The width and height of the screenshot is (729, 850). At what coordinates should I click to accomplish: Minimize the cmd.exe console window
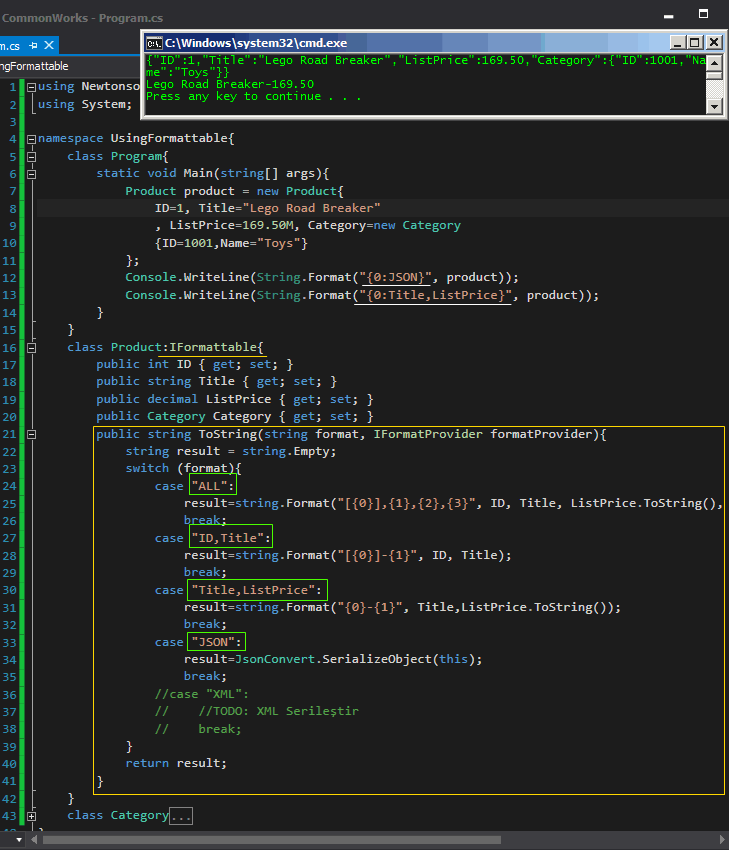click(x=677, y=42)
